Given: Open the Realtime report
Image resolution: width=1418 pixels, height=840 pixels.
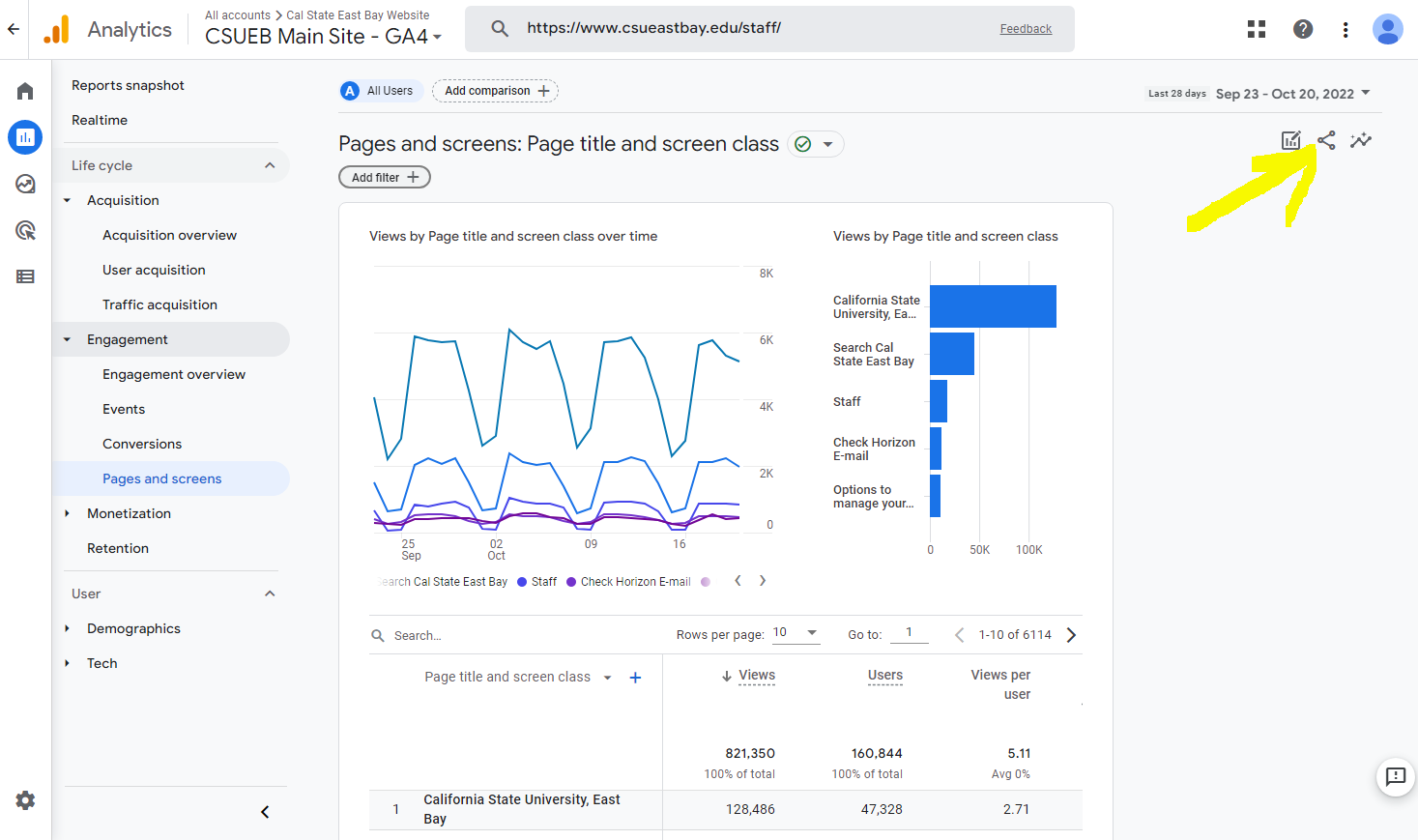Looking at the screenshot, I should [x=100, y=120].
